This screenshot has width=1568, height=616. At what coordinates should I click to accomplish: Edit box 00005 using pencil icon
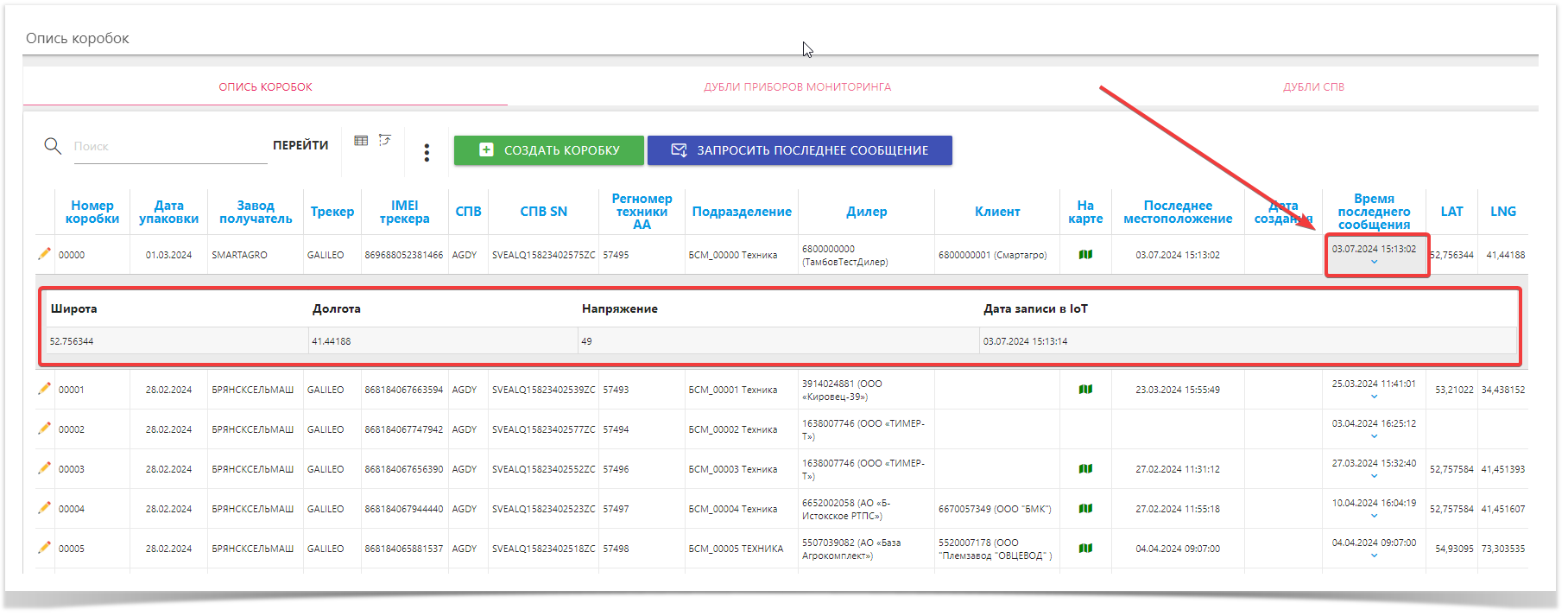(45, 548)
